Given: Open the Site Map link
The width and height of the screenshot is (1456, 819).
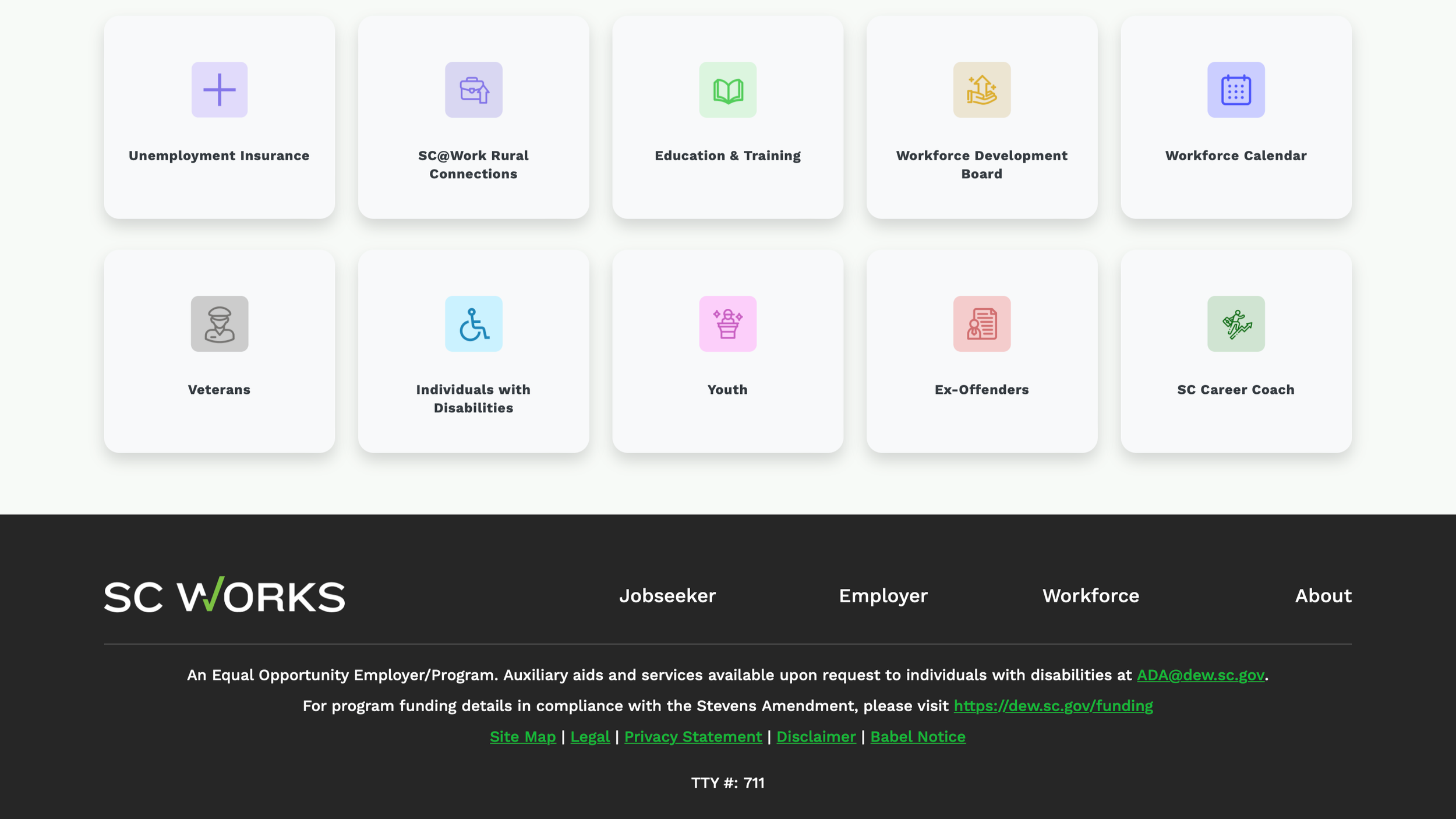Looking at the screenshot, I should click(522, 737).
